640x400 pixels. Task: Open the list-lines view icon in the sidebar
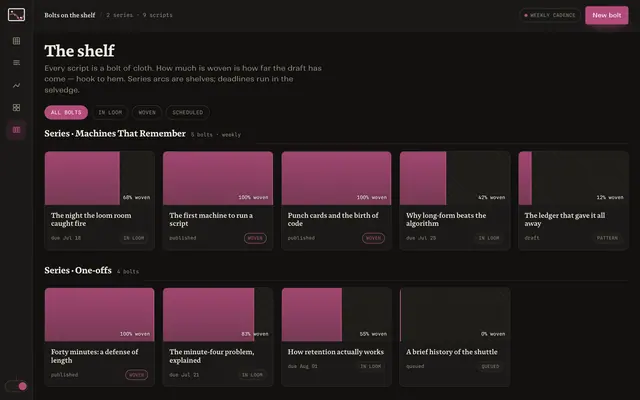[16, 62]
